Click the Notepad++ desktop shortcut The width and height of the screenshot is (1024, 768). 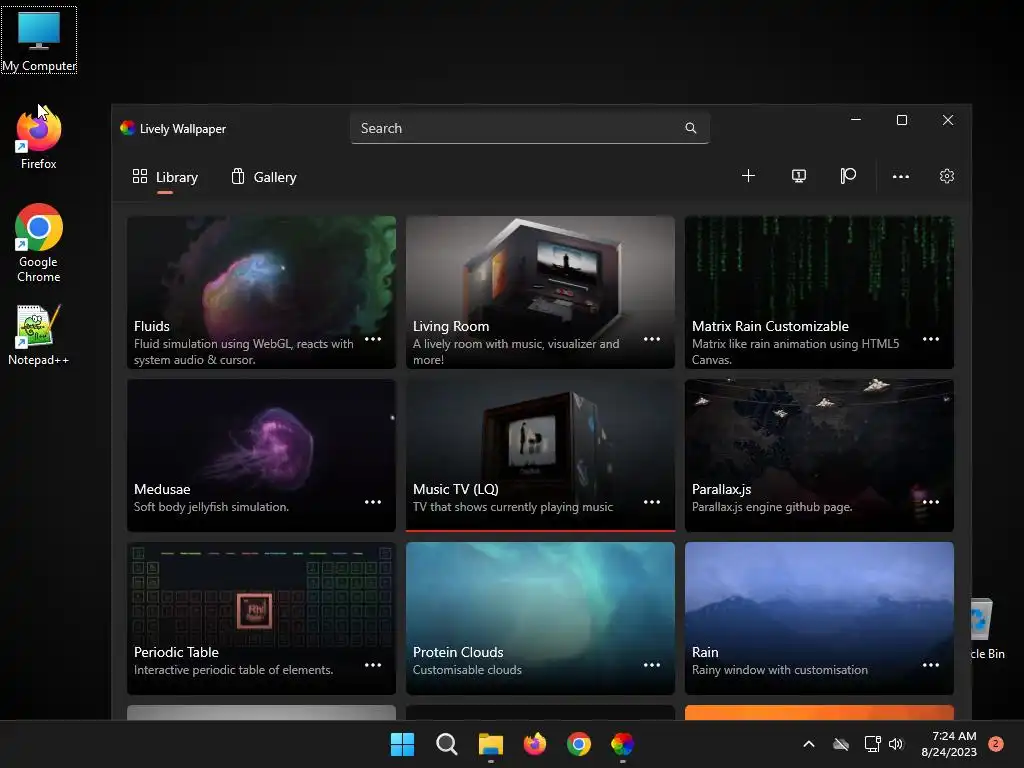pyautogui.click(x=39, y=334)
